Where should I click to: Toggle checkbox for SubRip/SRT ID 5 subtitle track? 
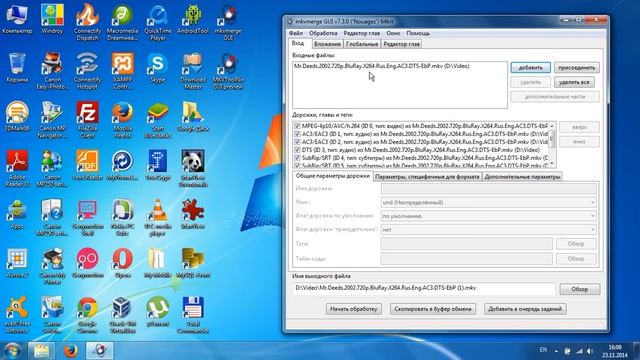point(297,165)
